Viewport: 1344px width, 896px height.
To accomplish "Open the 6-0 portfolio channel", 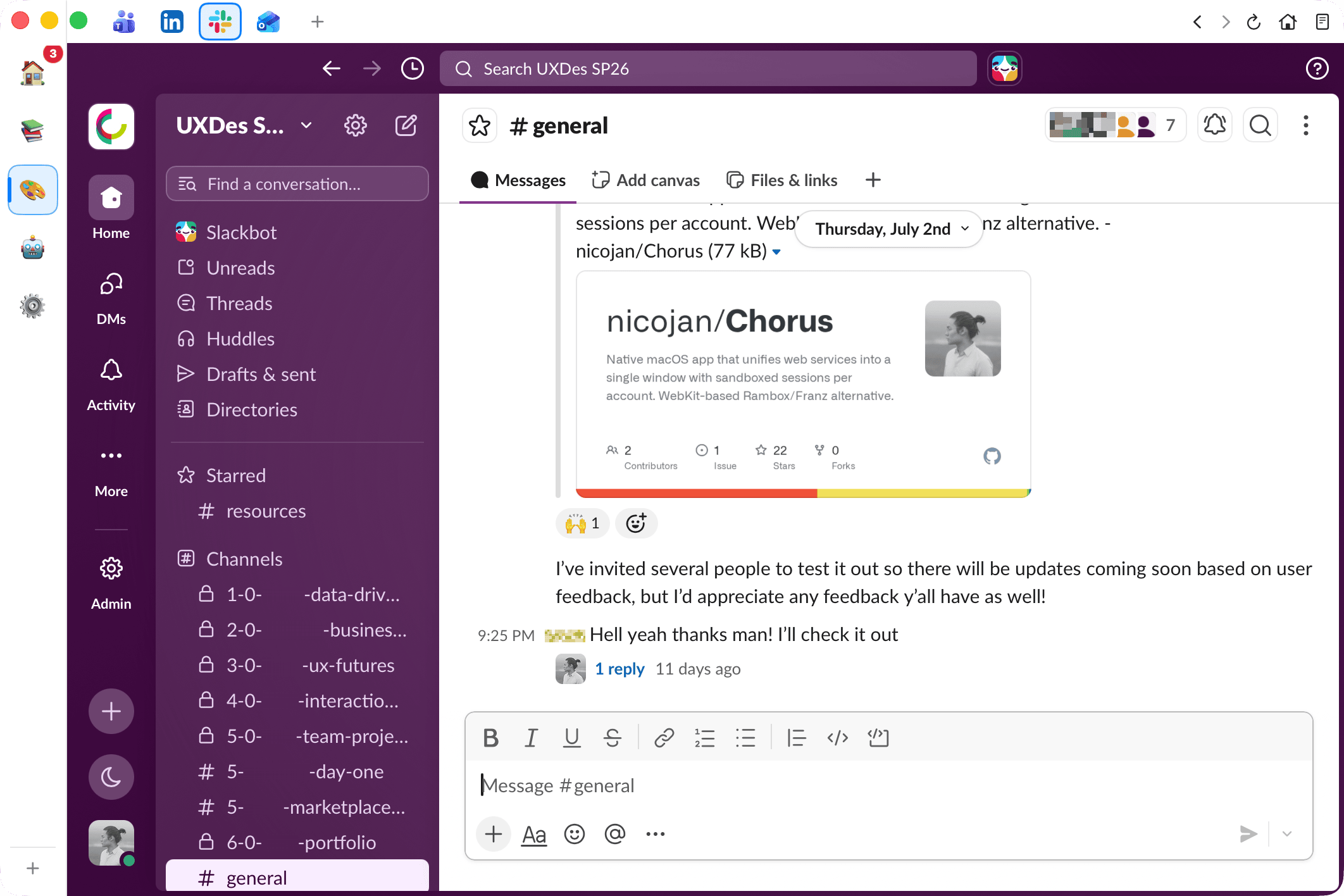I will [x=297, y=842].
